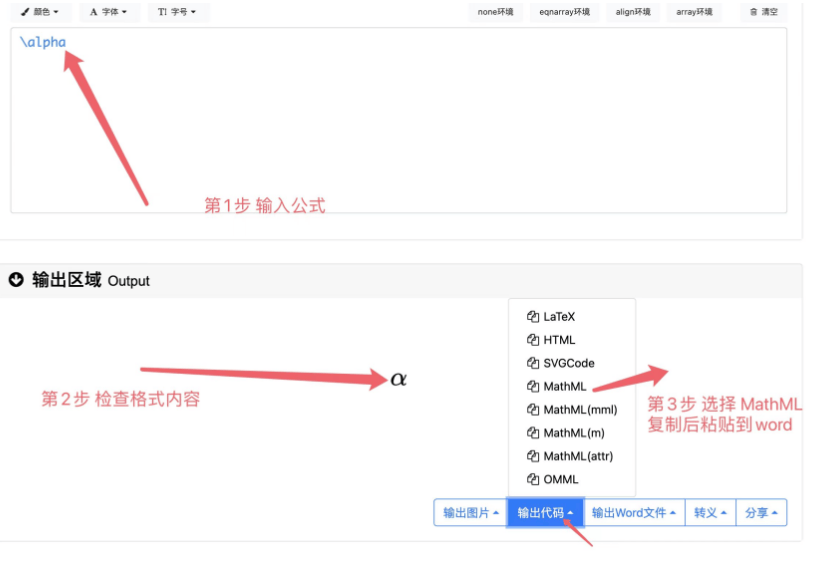Click the copy icon beside MathML(attr)

point(533,456)
